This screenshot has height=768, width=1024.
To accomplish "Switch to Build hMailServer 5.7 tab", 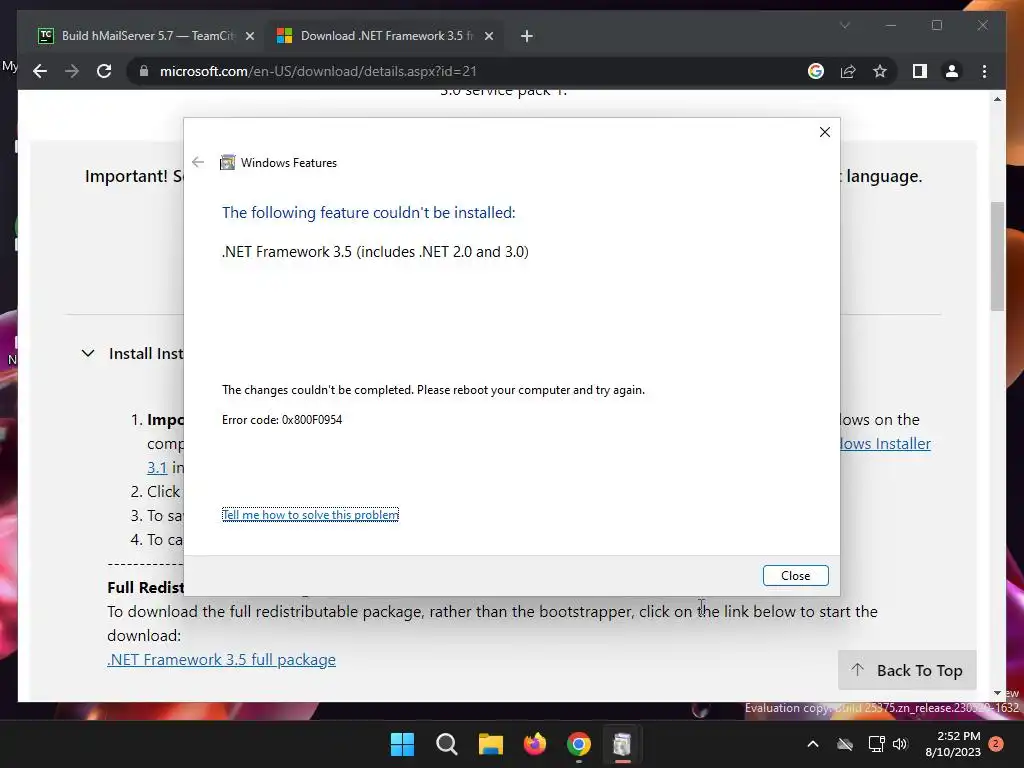I will coord(146,36).
